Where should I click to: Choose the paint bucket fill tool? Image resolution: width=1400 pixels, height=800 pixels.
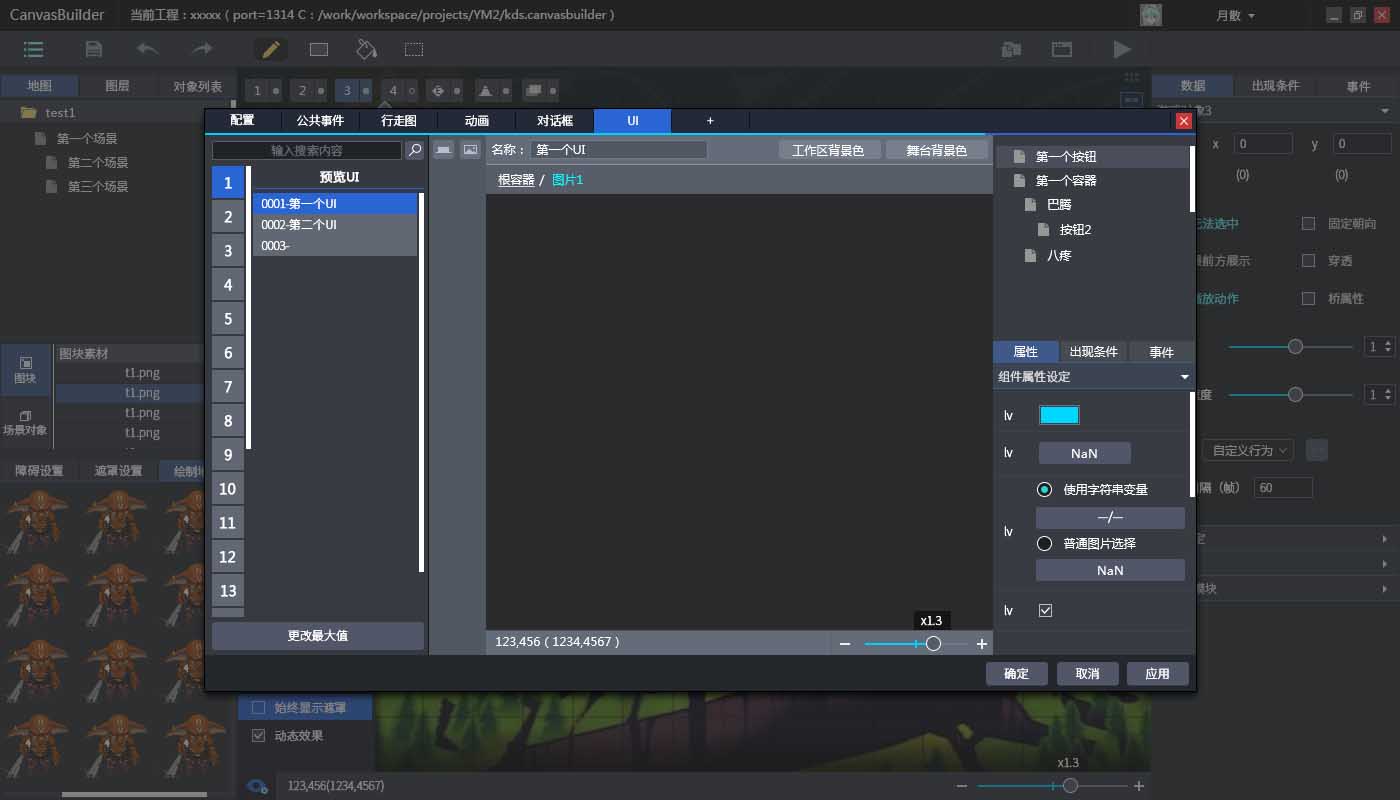pos(366,49)
